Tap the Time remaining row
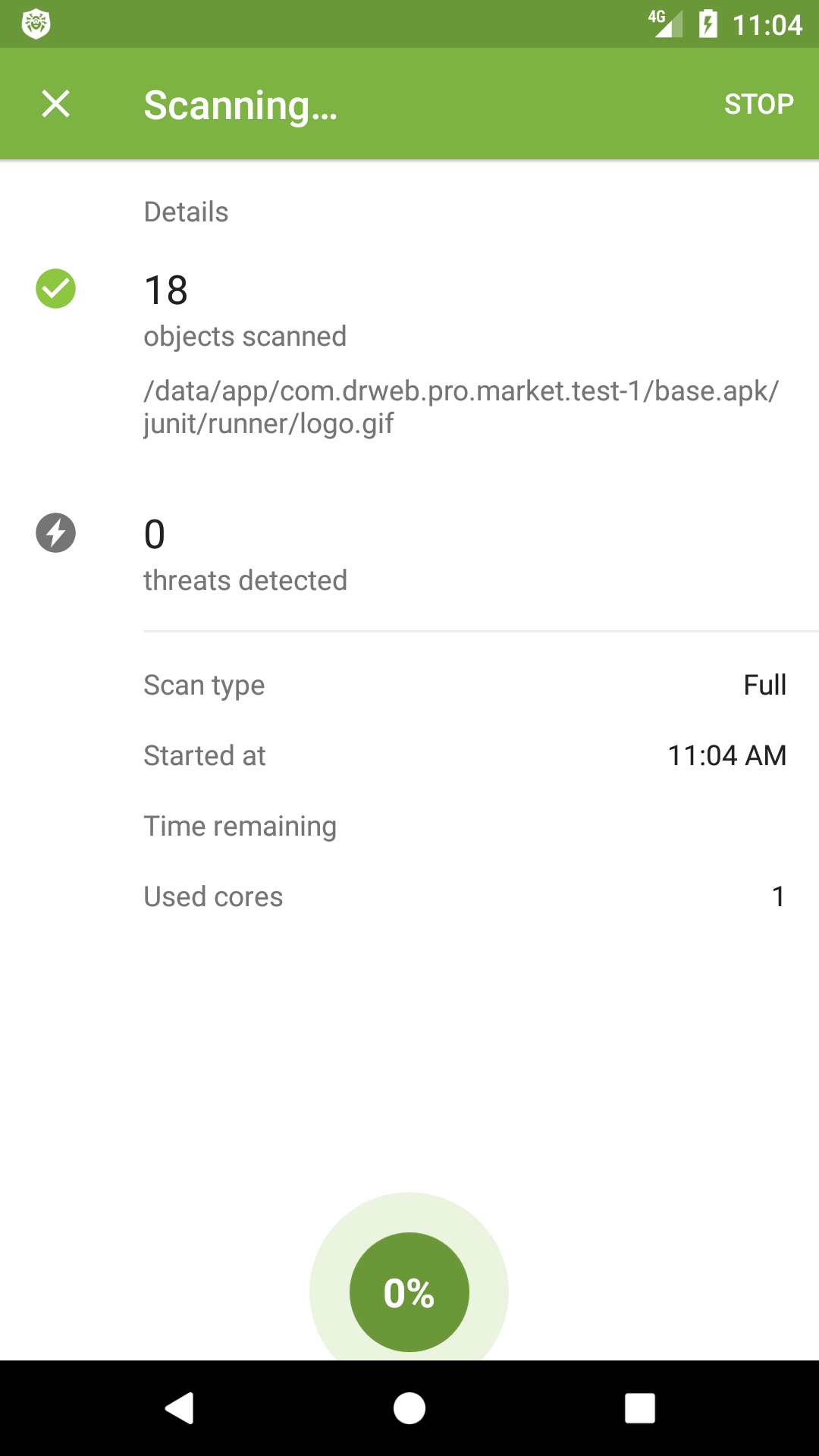The width and height of the screenshot is (819, 1456). pyautogui.click(x=464, y=826)
